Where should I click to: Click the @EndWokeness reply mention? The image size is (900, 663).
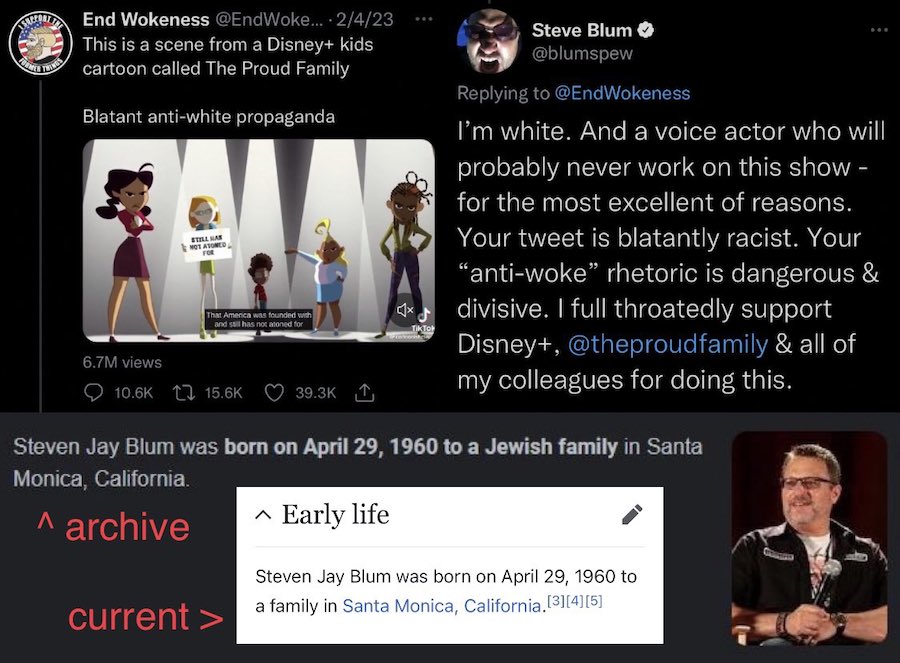click(622, 93)
